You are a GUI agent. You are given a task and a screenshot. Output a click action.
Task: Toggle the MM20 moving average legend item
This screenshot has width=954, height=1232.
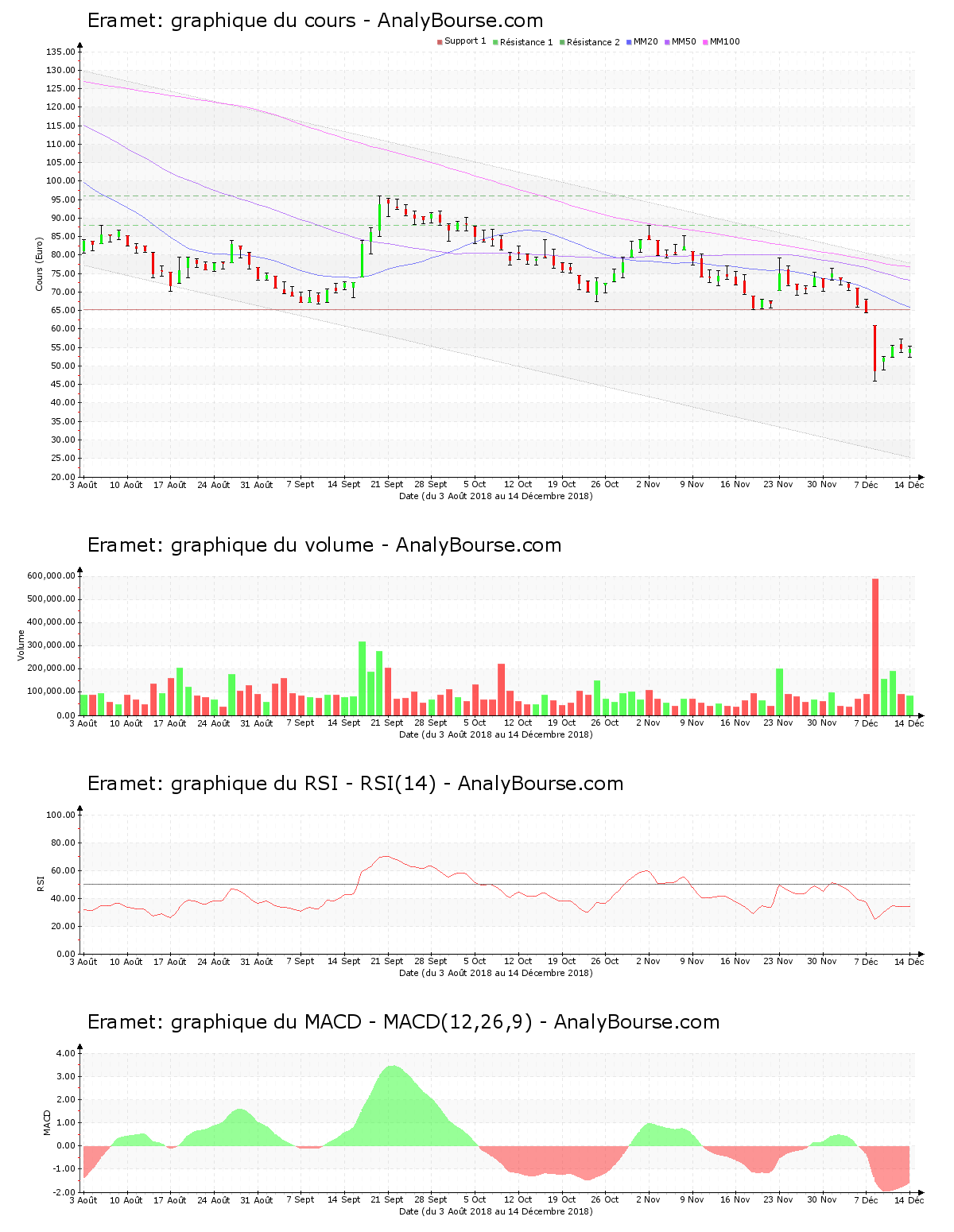pyautogui.click(x=645, y=42)
